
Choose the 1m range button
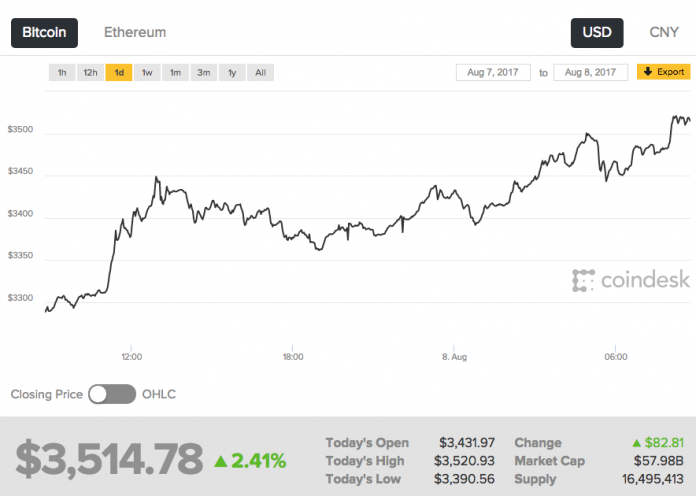point(175,72)
